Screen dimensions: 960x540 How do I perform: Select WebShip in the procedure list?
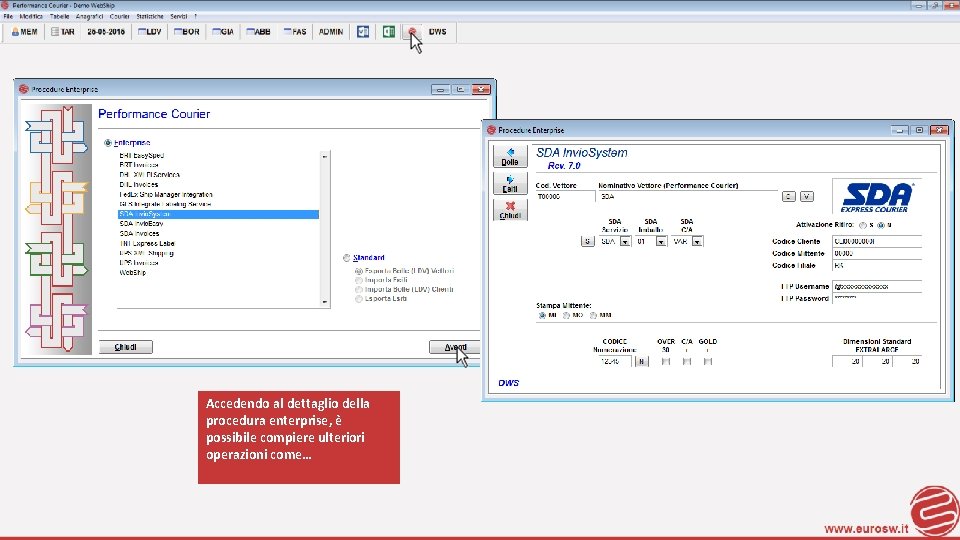coord(133,272)
